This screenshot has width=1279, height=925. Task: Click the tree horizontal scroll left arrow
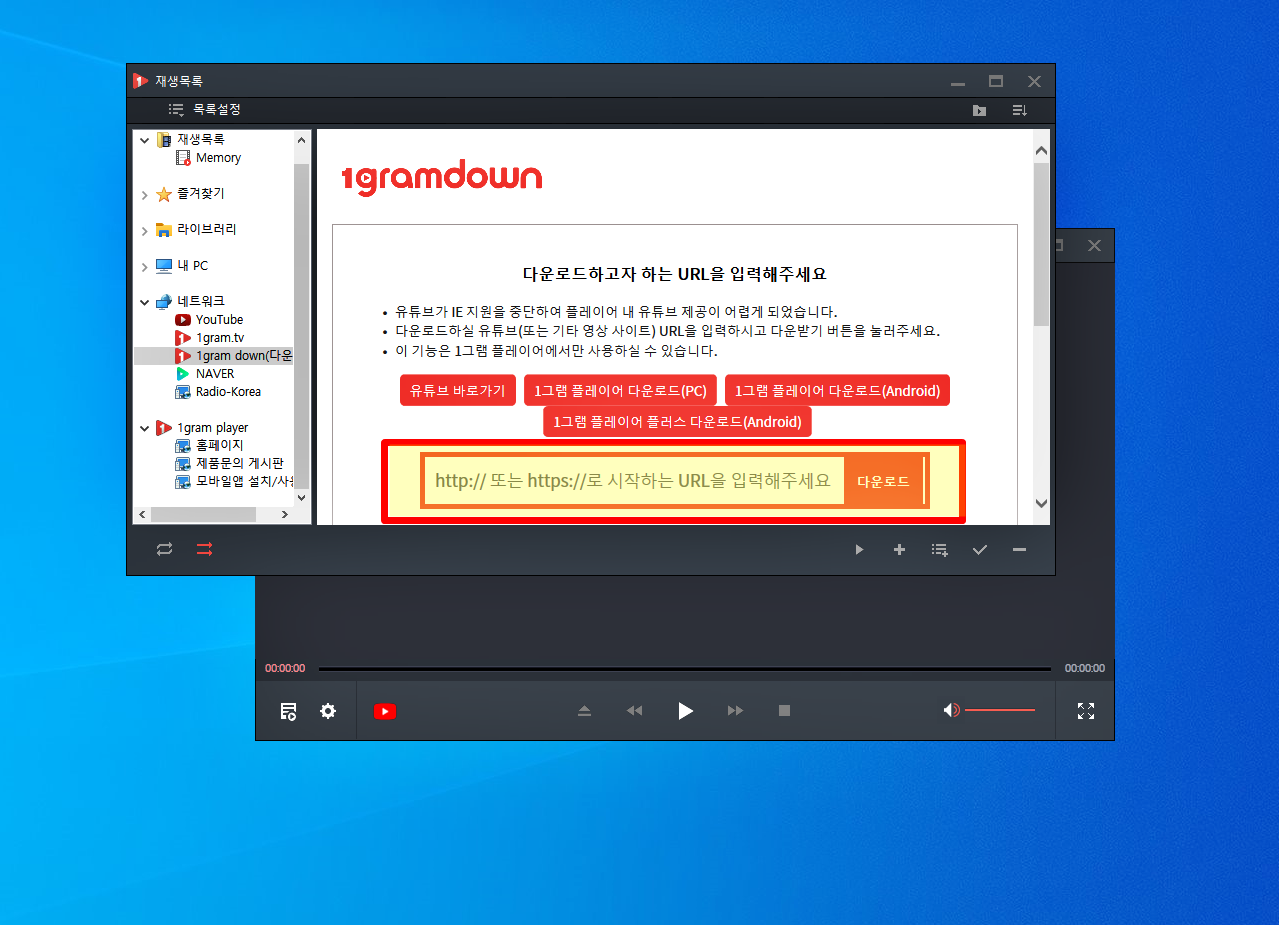pos(142,514)
